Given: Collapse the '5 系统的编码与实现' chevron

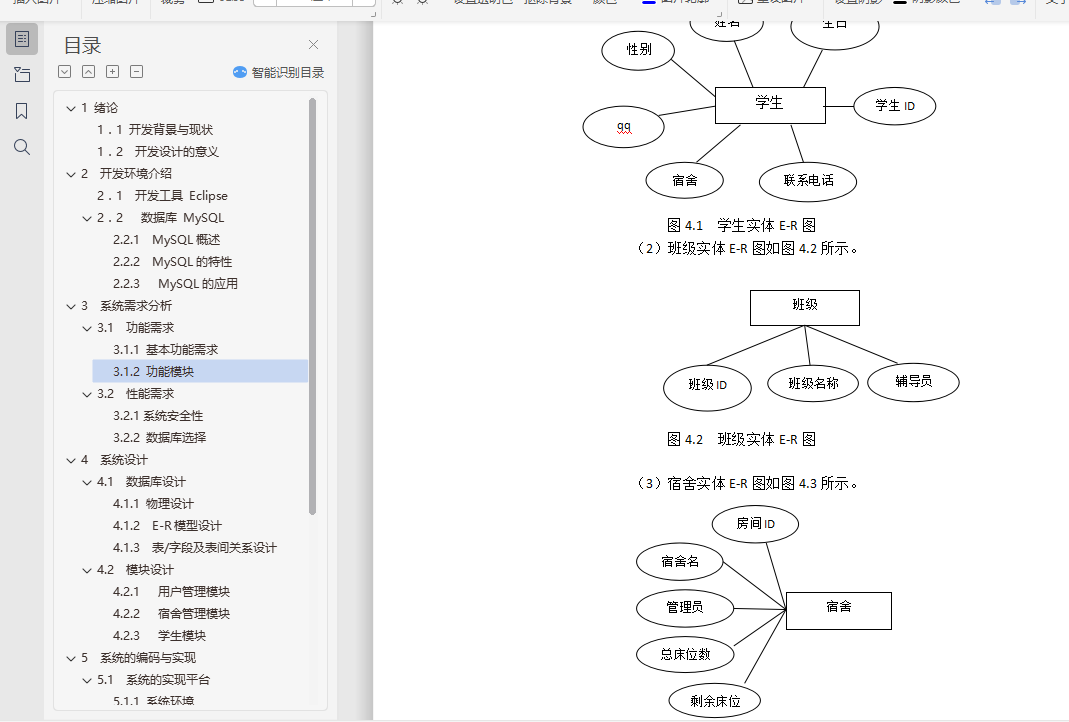Looking at the screenshot, I should (71, 659).
